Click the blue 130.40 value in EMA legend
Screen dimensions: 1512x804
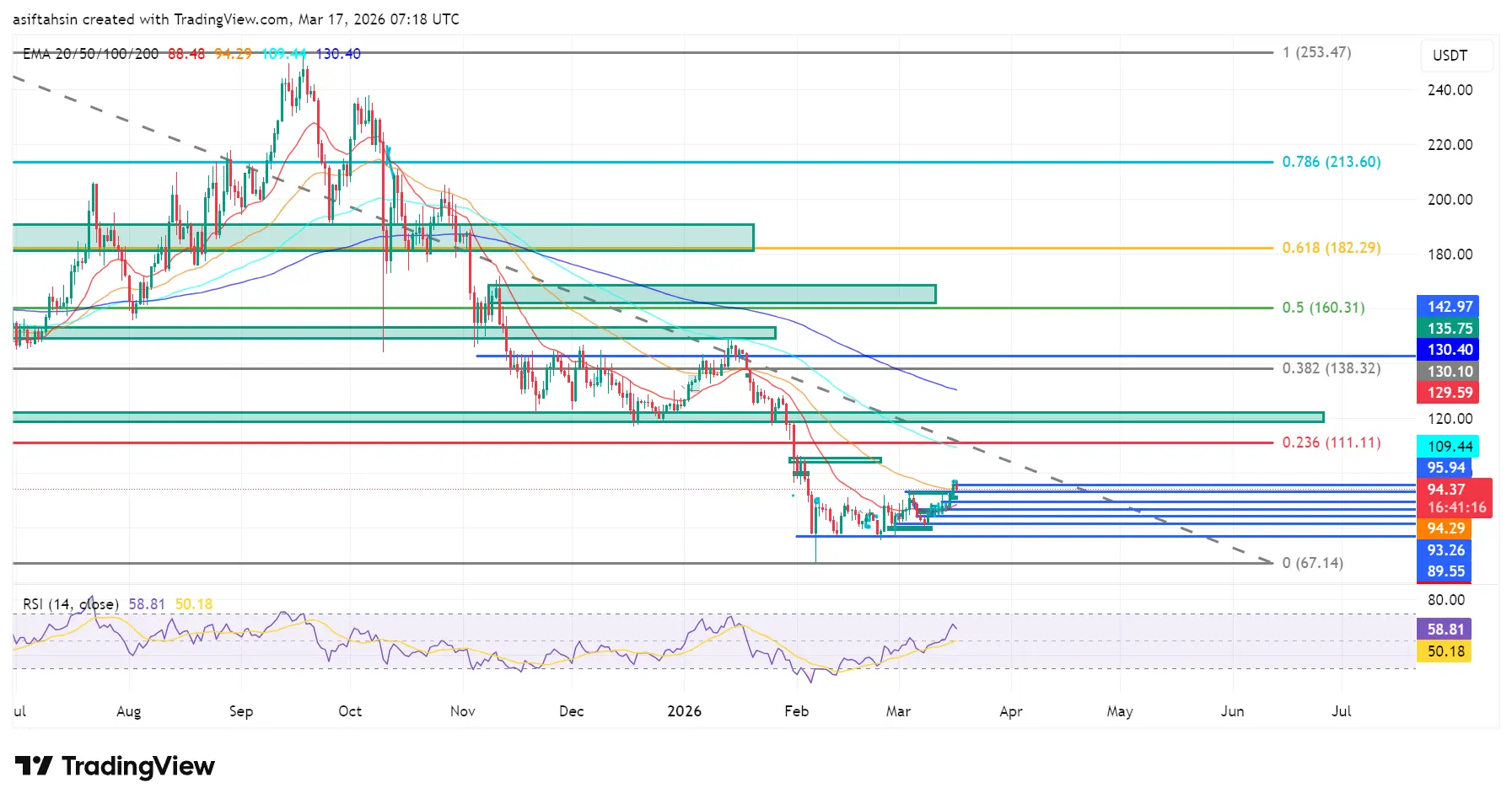338,54
